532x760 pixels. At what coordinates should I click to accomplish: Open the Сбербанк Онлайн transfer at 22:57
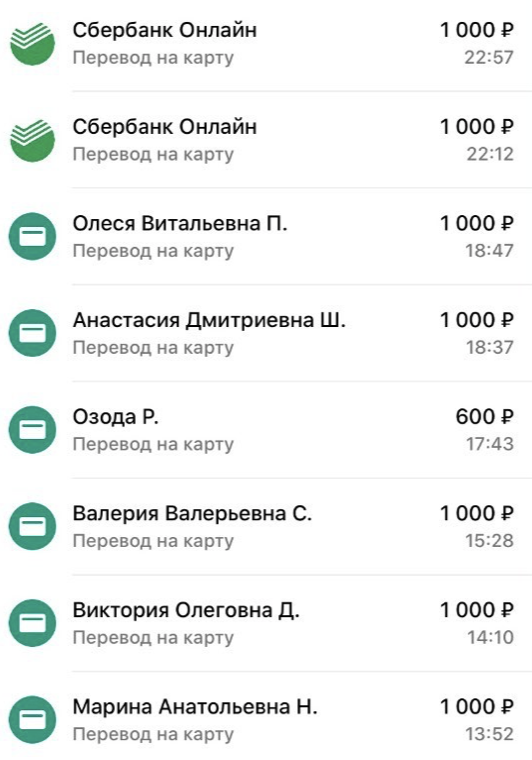coord(266,44)
